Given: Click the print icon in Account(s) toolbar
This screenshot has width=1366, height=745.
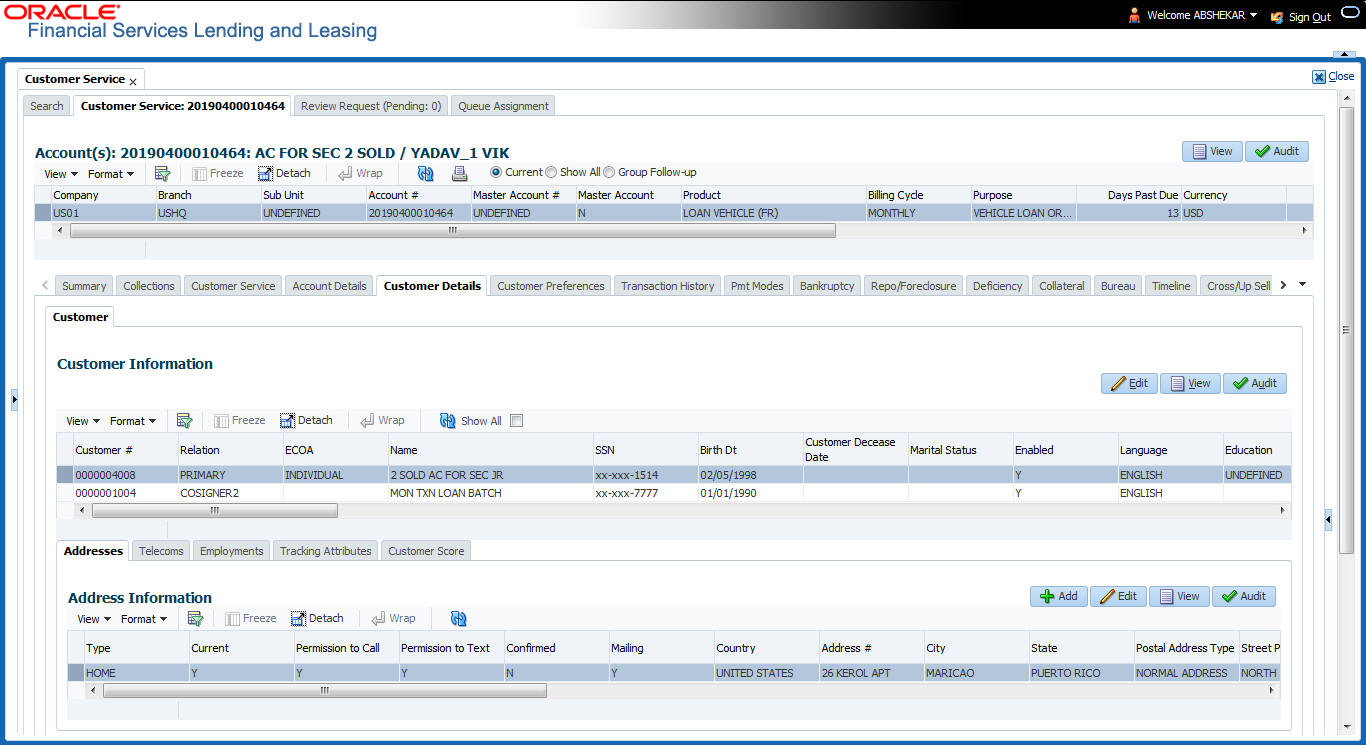Looking at the screenshot, I should pyautogui.click(x=459, y=173).
